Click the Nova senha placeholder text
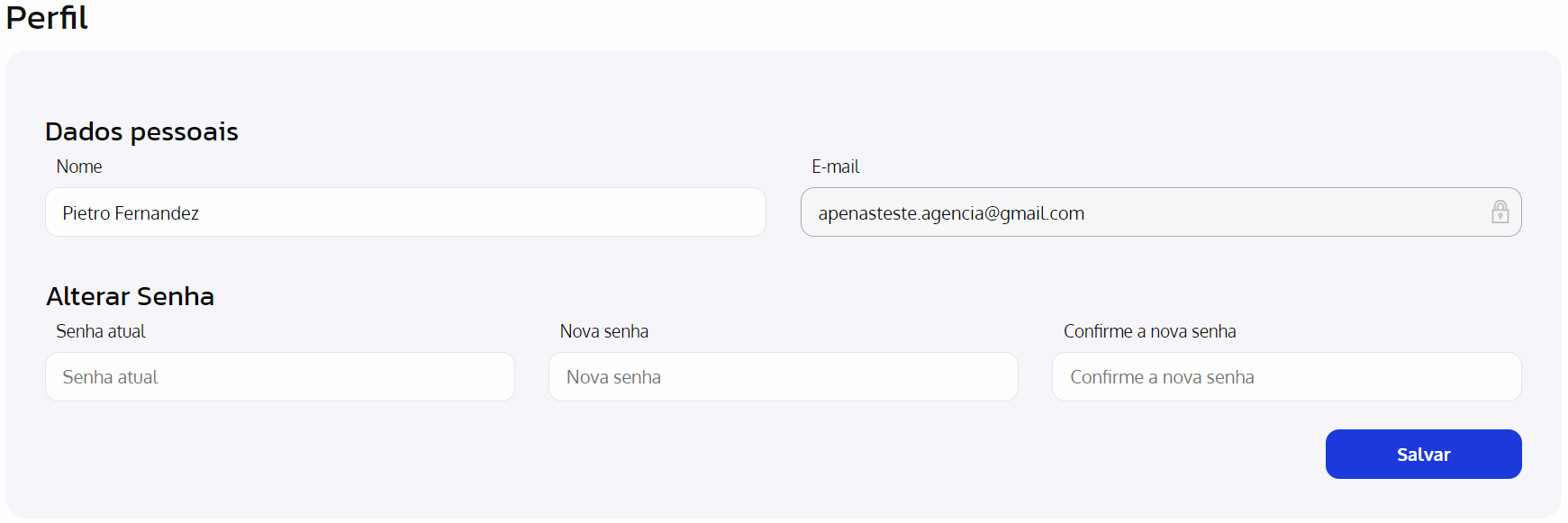The width and height of the screenshot is (1568, 523). click(613, 377)
